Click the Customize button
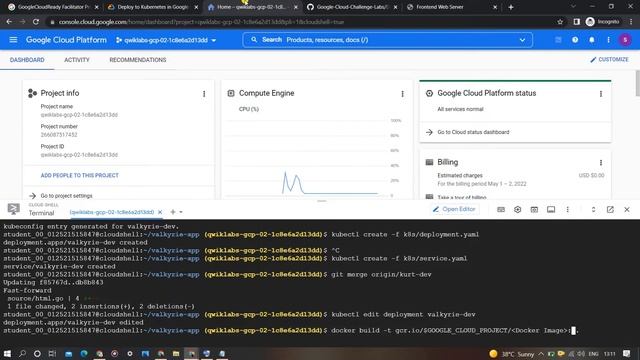 point(609,60)
